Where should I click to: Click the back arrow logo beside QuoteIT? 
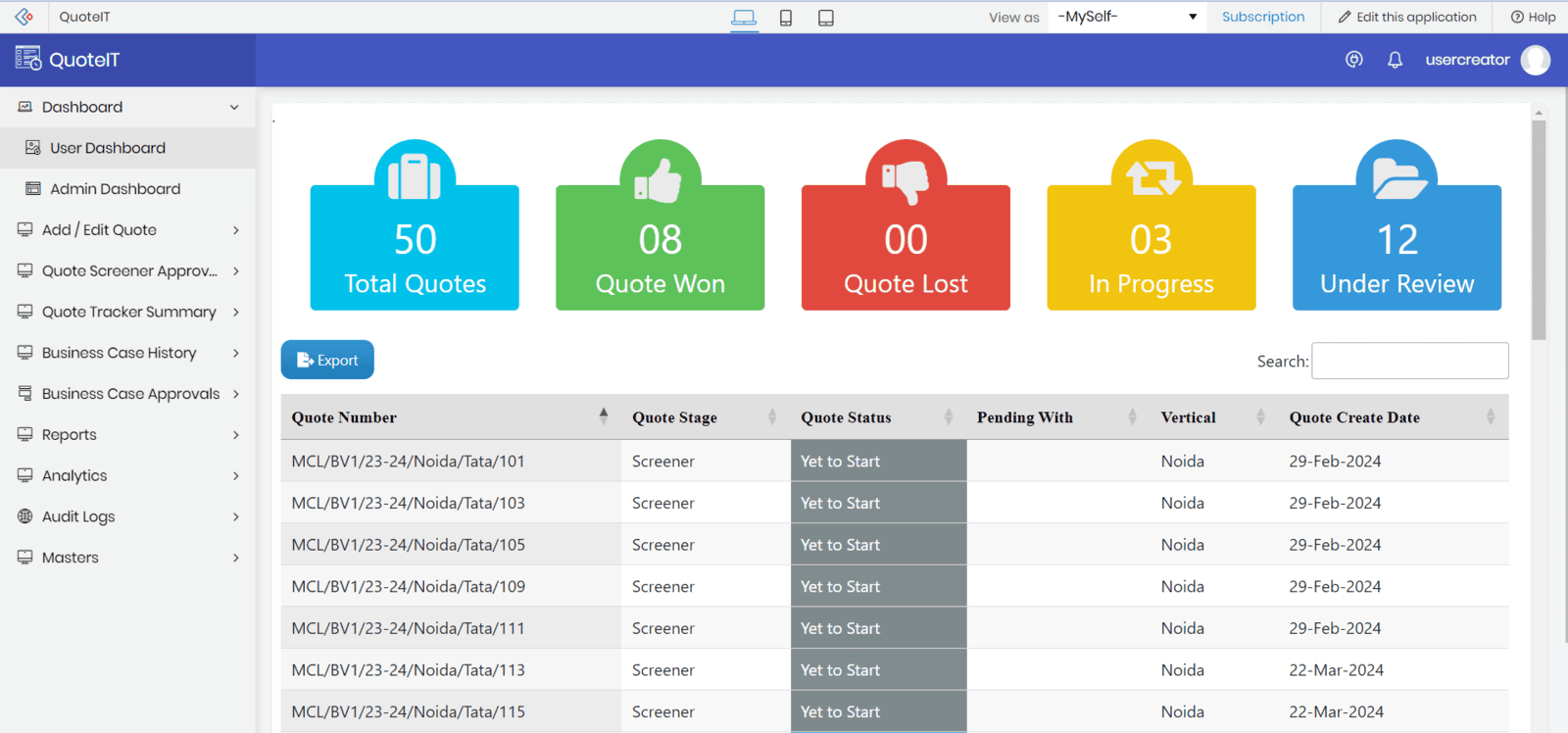(x=24, y=17)
